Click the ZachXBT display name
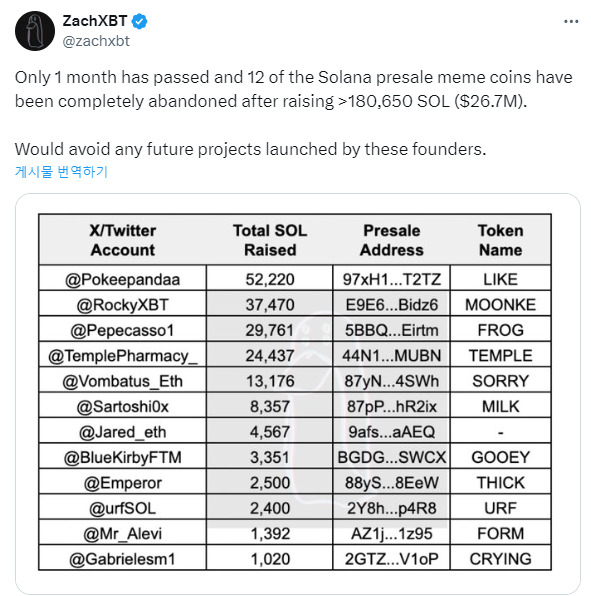591x596 pixels. tap(95, 21)
